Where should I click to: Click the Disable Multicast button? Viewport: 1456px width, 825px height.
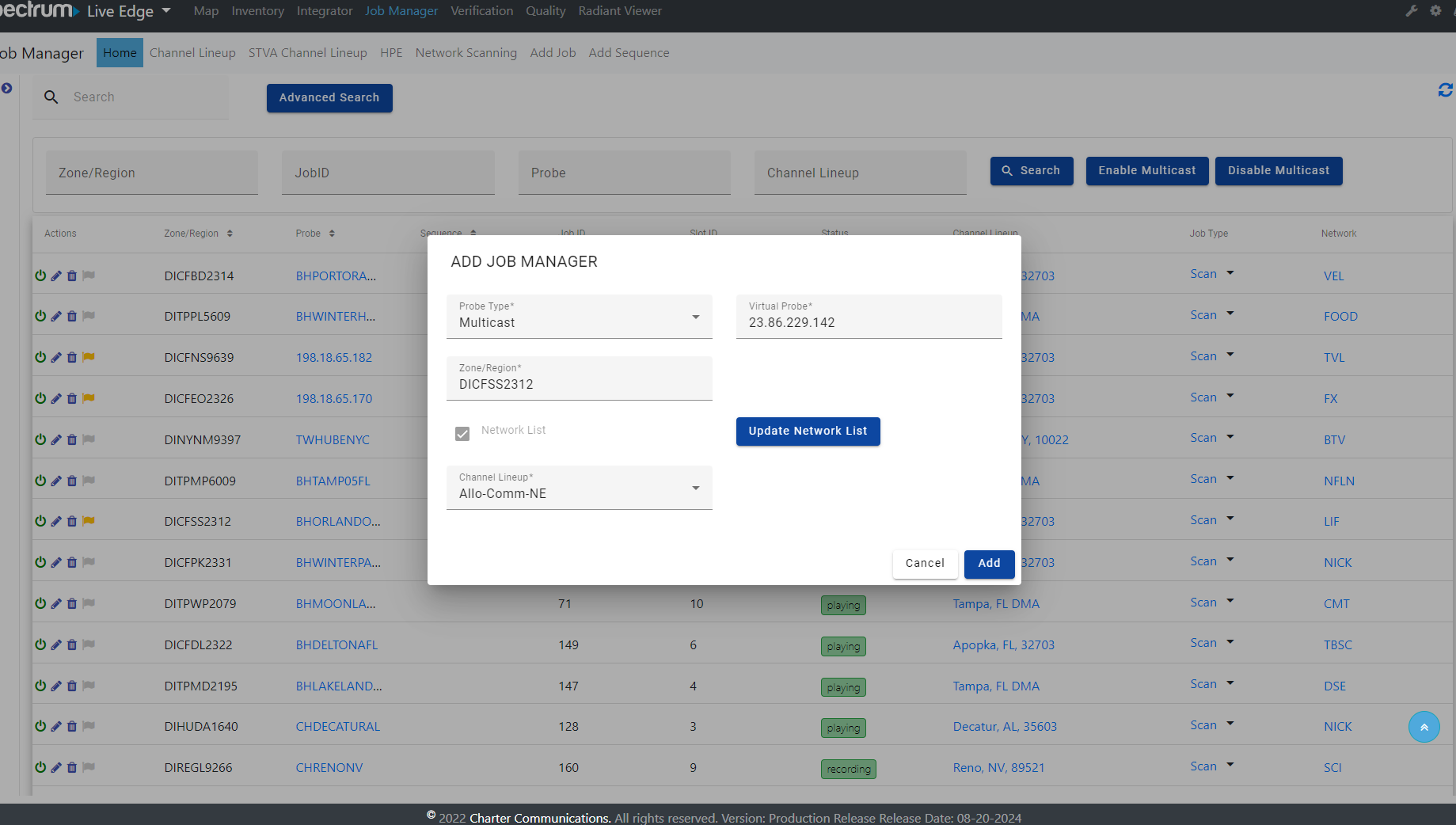click(1279, 171)
